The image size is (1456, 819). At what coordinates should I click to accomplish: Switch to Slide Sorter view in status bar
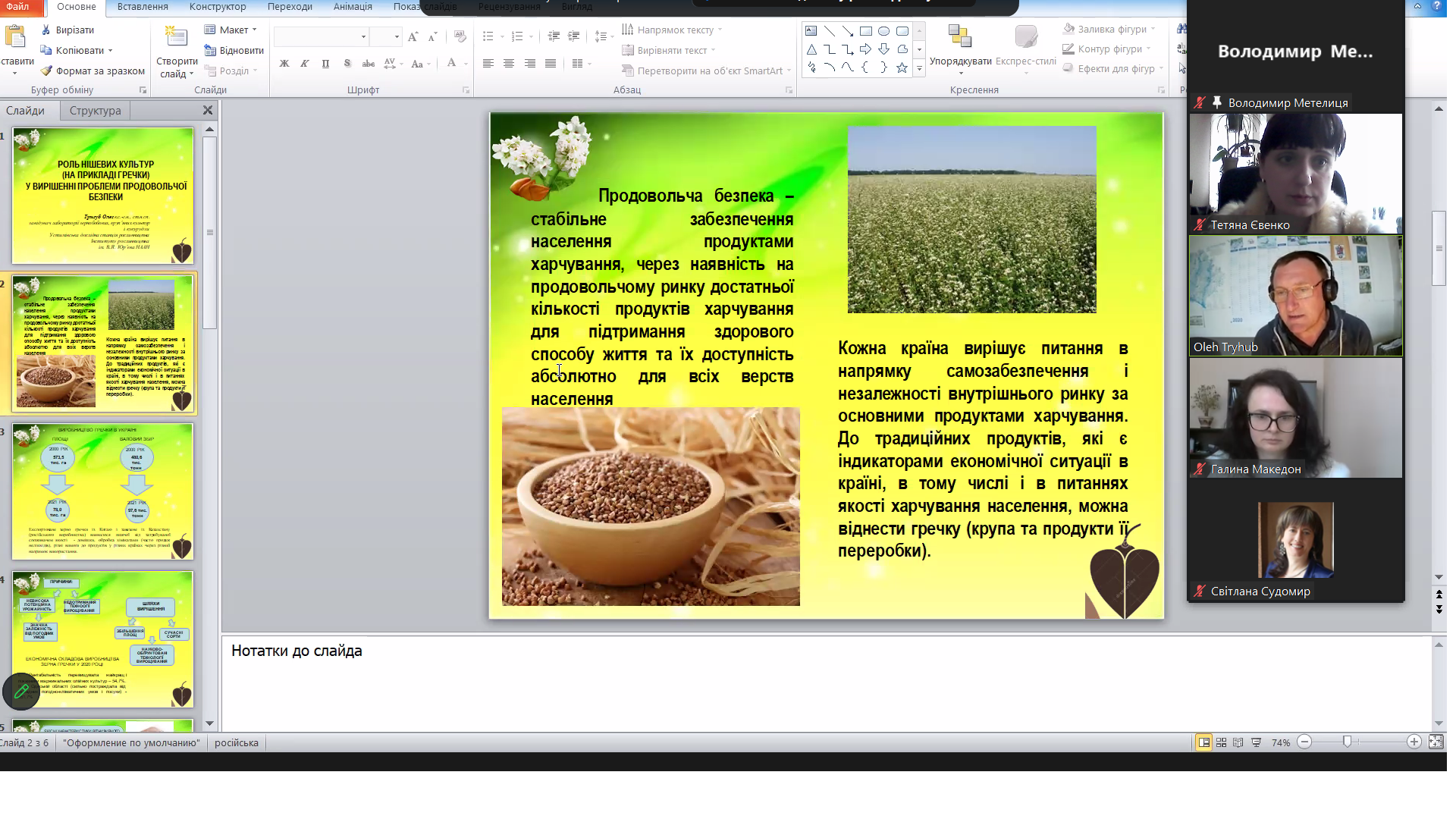point(1221,742)
